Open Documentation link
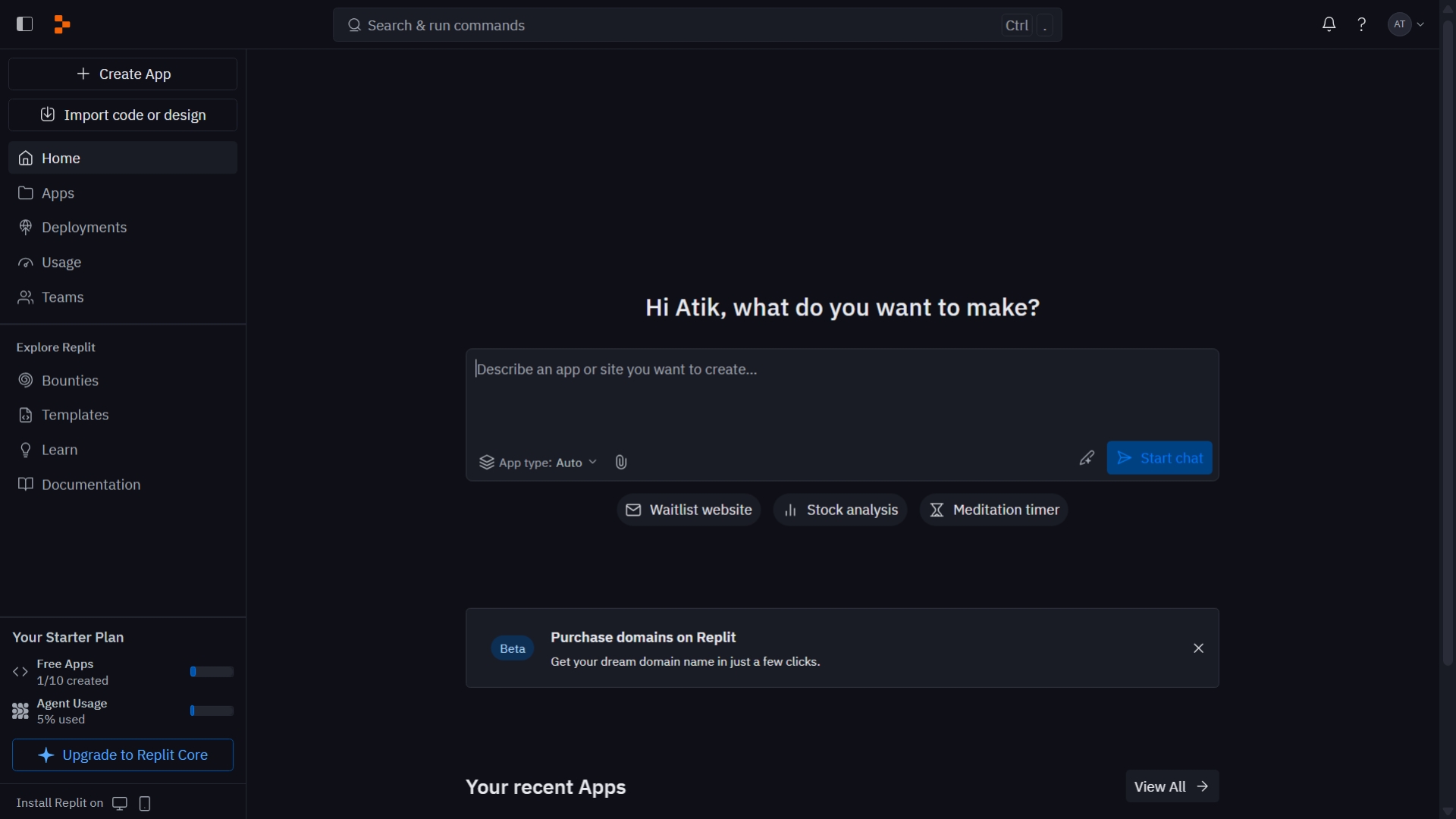The height and width of the screenshot is (819, 1456). tap(123, 485)
